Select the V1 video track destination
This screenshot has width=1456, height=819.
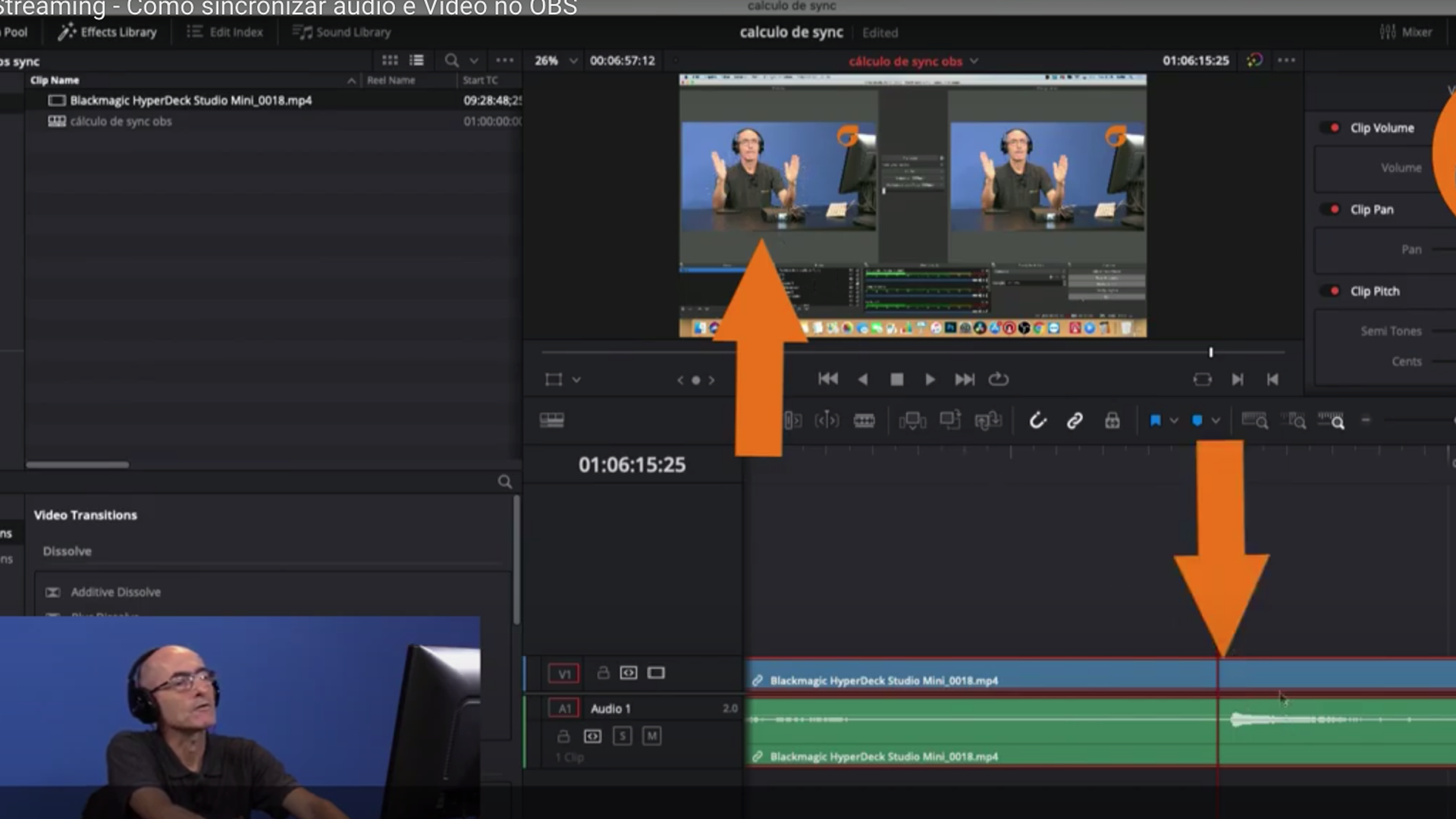pyautogui.click(x=563, y=673)
